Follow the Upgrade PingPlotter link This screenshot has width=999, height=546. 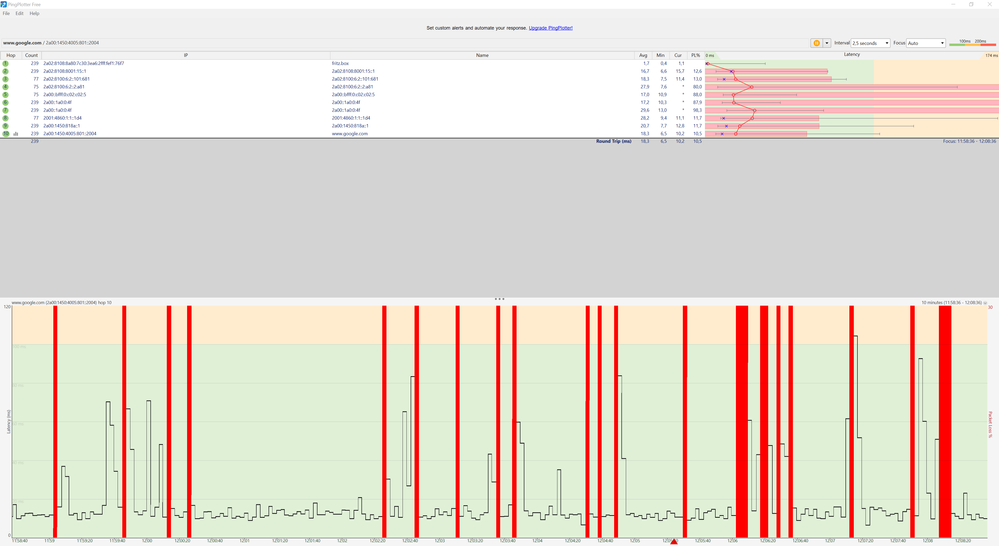[x=550, y=28]
